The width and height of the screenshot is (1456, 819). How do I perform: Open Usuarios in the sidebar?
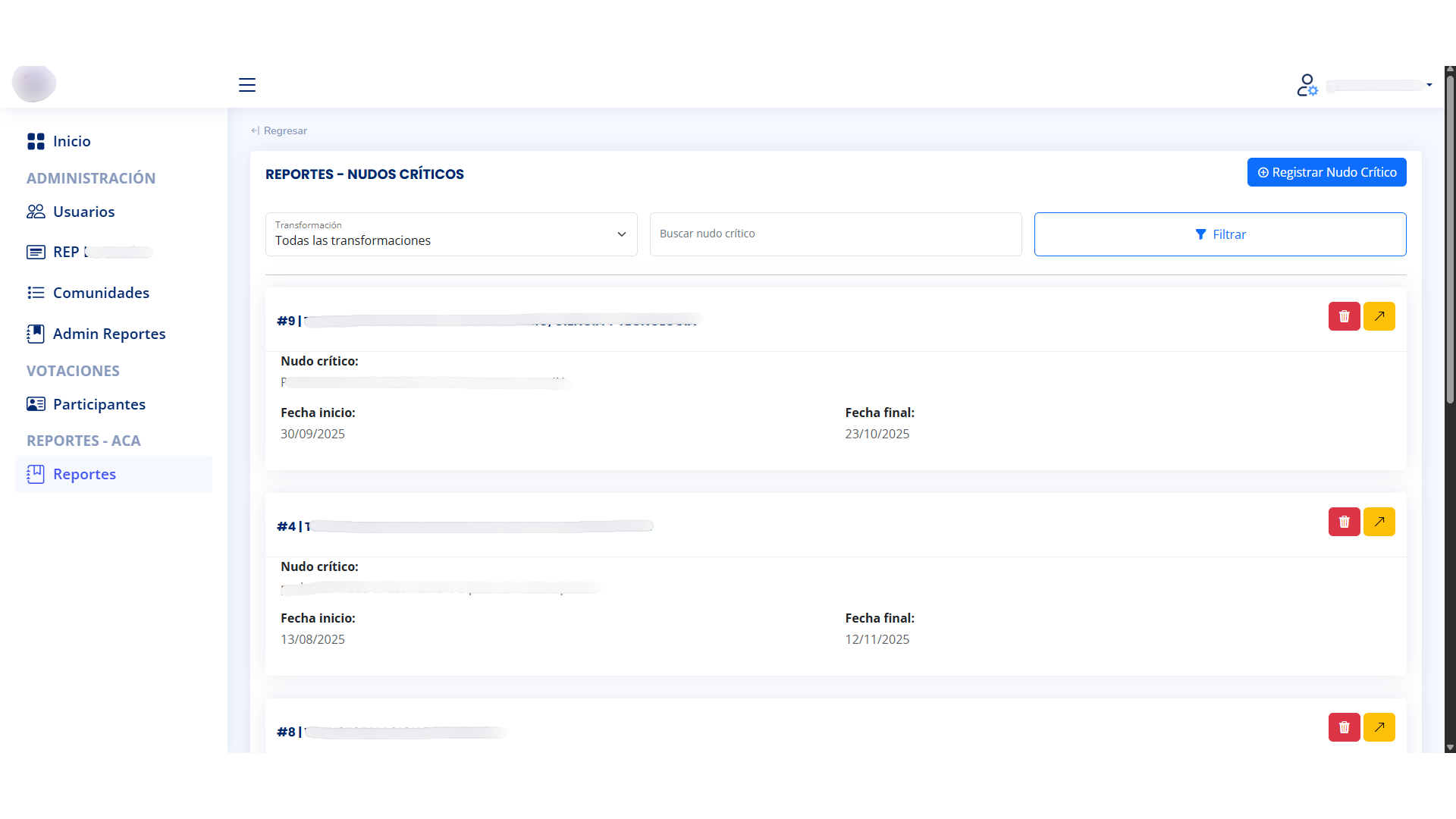pos(83,212)
